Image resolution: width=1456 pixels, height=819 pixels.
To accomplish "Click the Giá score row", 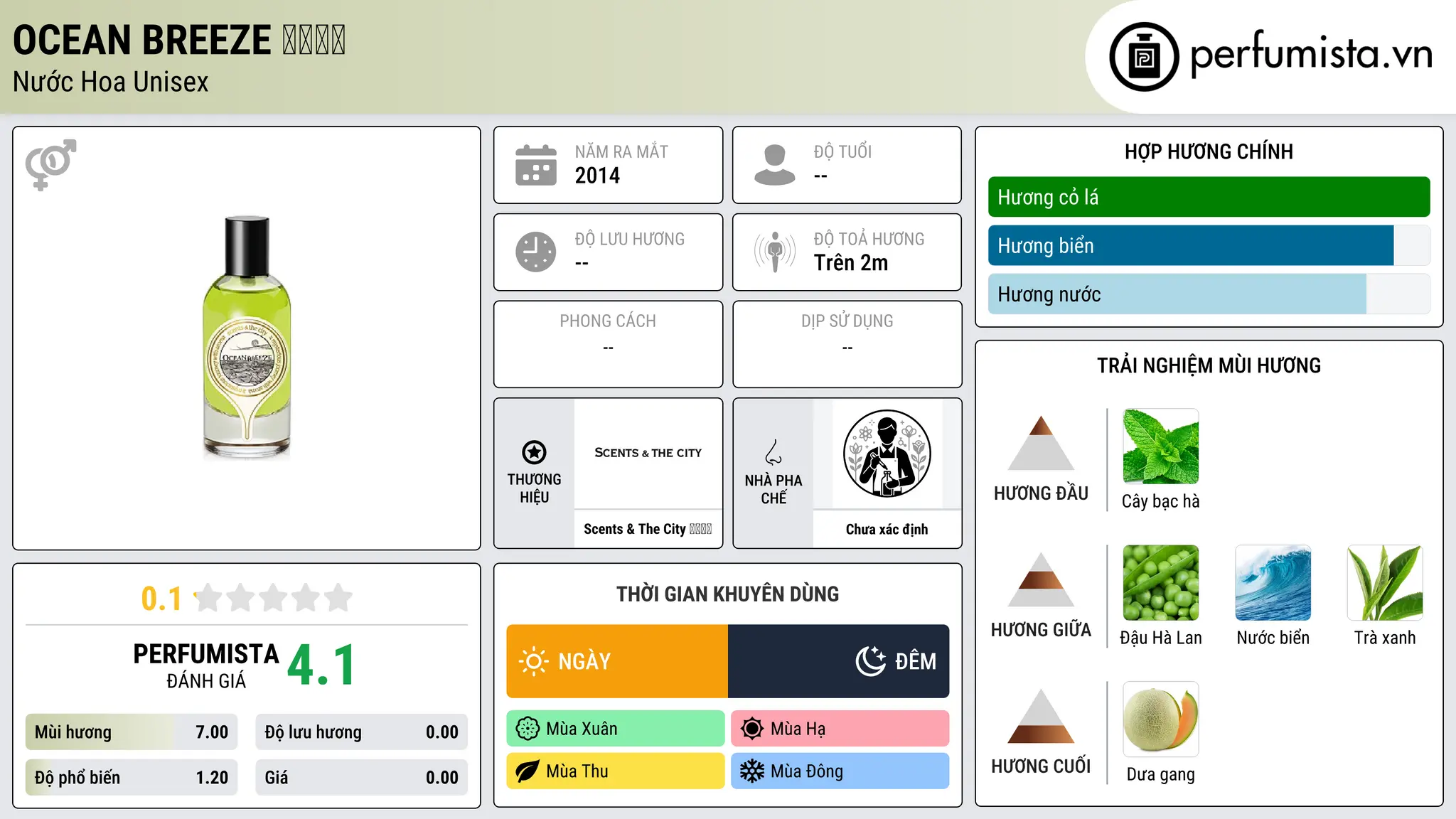I will tap(361, 778).
